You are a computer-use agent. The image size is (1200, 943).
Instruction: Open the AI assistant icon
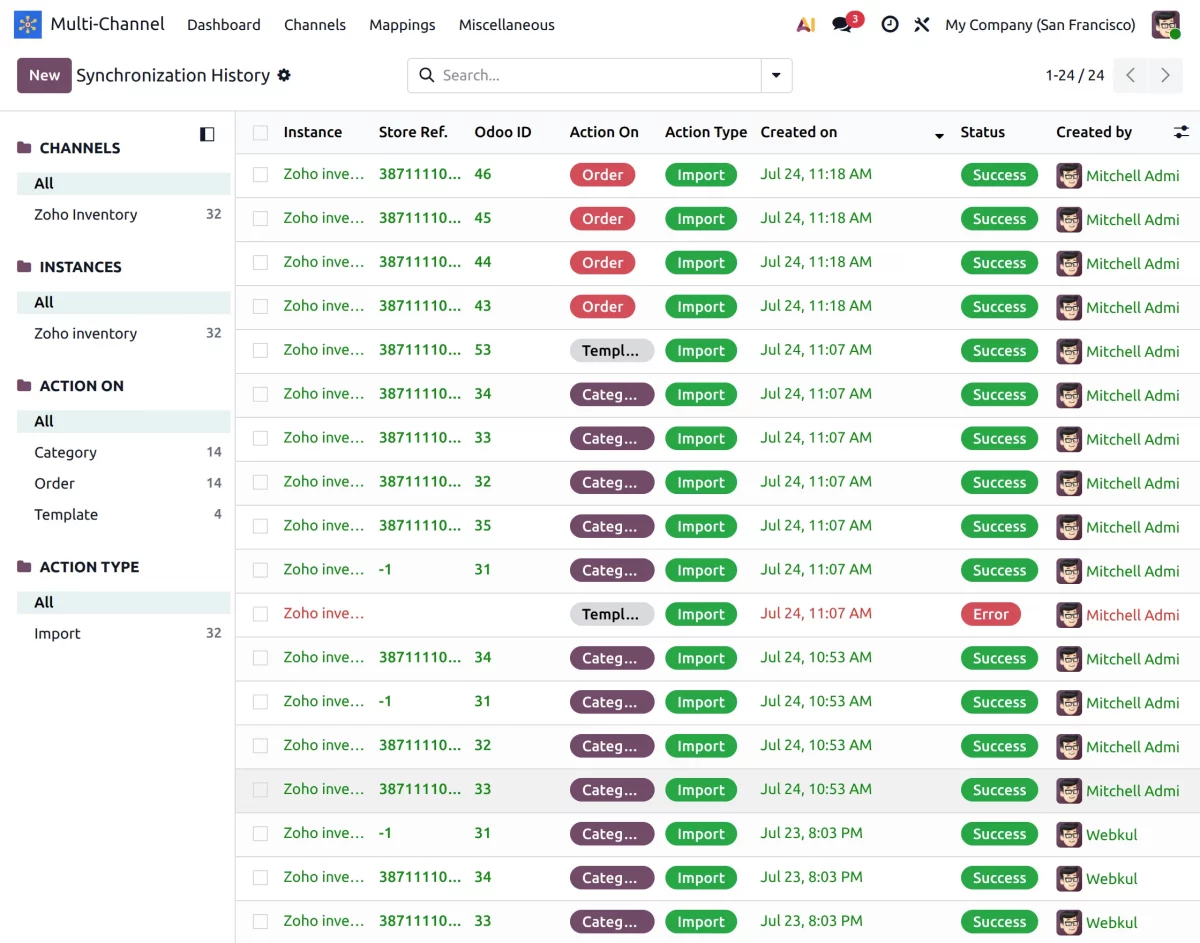[x=806, y=25]
